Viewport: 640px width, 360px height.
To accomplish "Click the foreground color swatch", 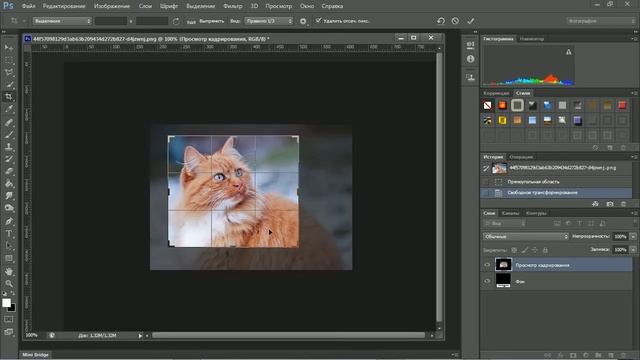I will coord(6,303).
